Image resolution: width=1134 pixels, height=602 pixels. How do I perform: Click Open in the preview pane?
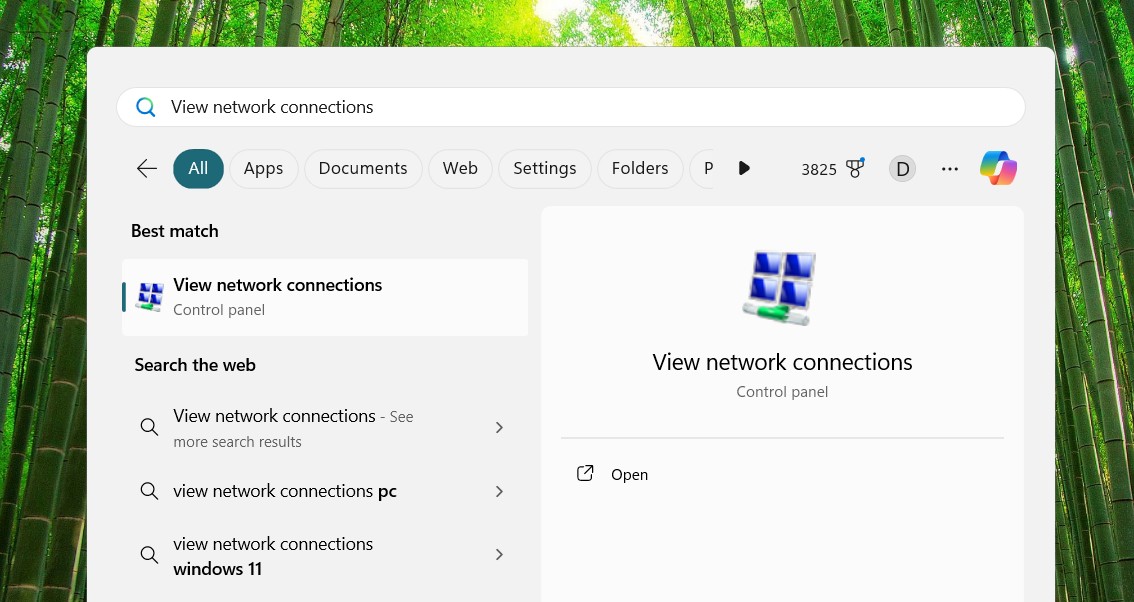[629, 475]
